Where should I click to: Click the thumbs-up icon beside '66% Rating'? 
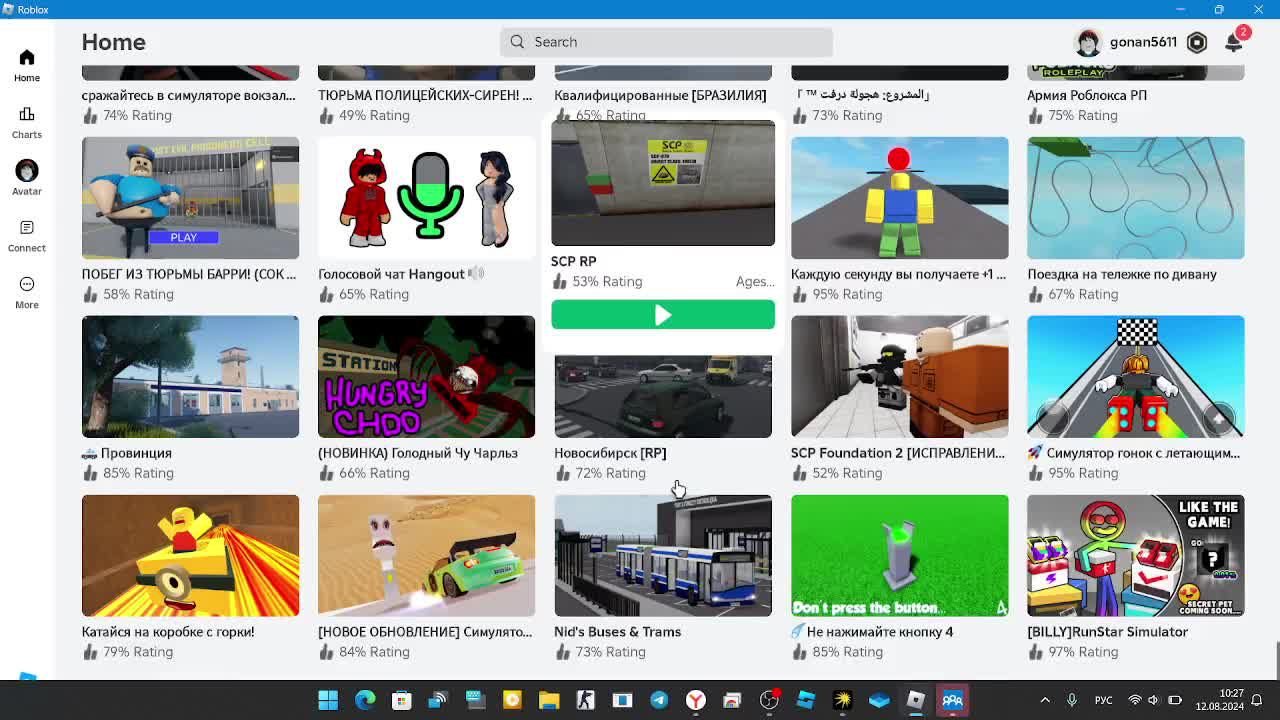point(326,473)
